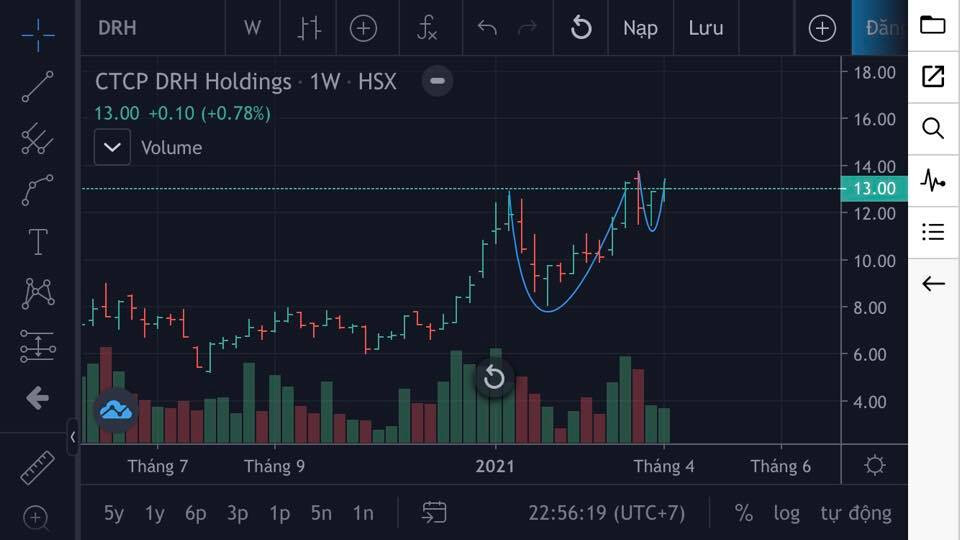Click the open-in-new-window icon
This screenshot has width=960, height=540.
click(933, 77)
